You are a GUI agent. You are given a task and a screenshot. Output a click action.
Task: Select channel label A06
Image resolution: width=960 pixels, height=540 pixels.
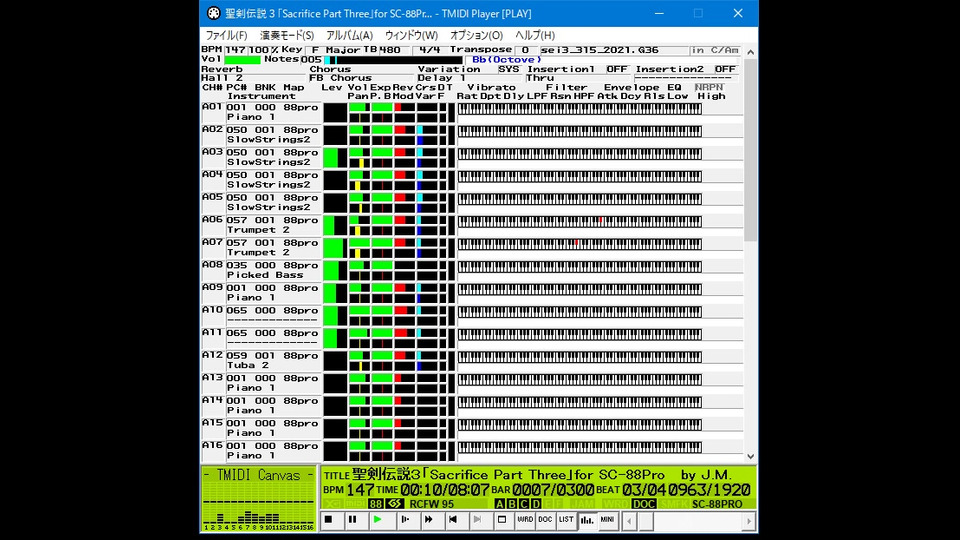tap(212, 219)
